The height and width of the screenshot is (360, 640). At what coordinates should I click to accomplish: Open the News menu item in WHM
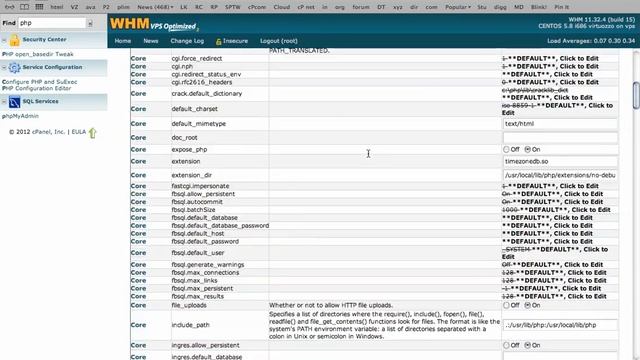[151, 41]
